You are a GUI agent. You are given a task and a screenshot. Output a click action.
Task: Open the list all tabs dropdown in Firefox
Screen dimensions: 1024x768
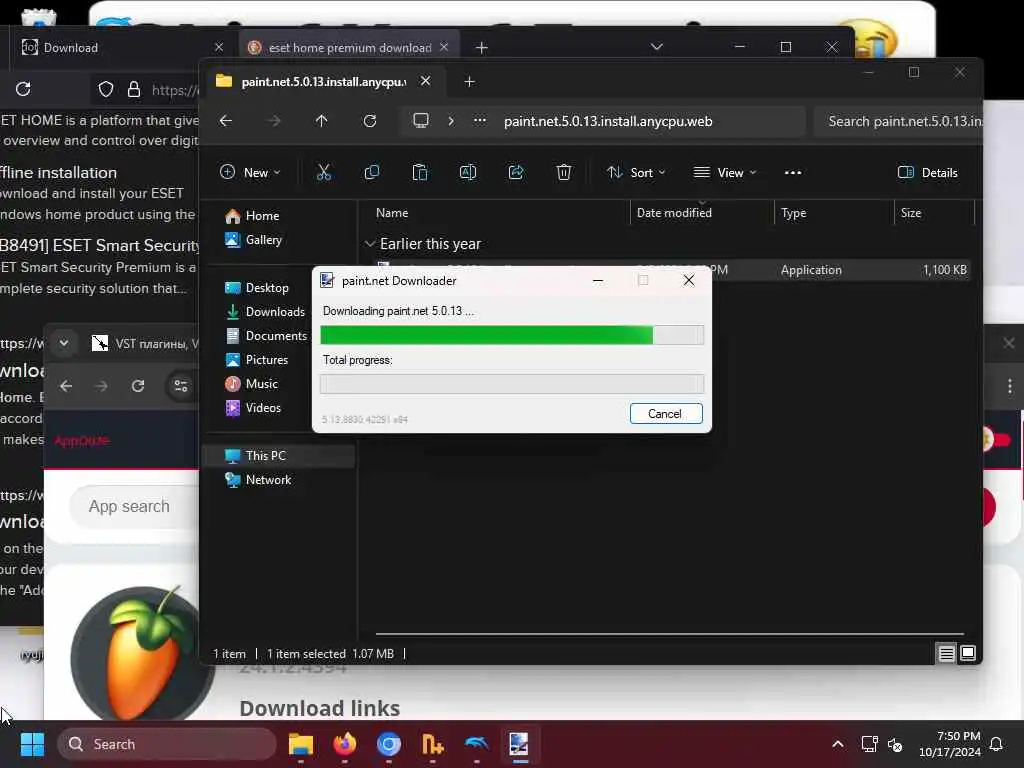point(657,46)
